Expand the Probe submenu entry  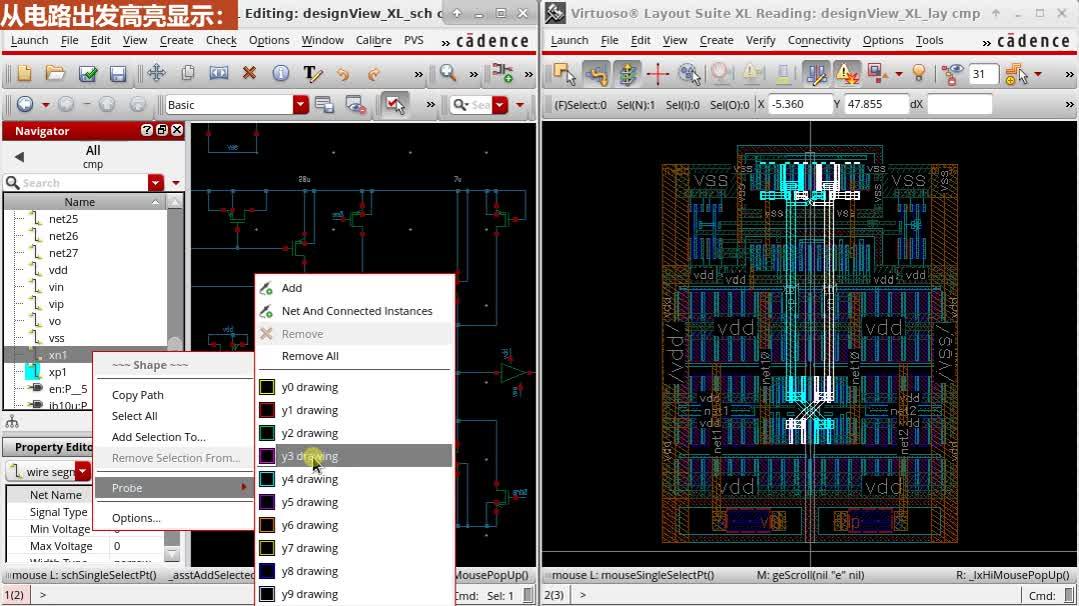[173, 488]
